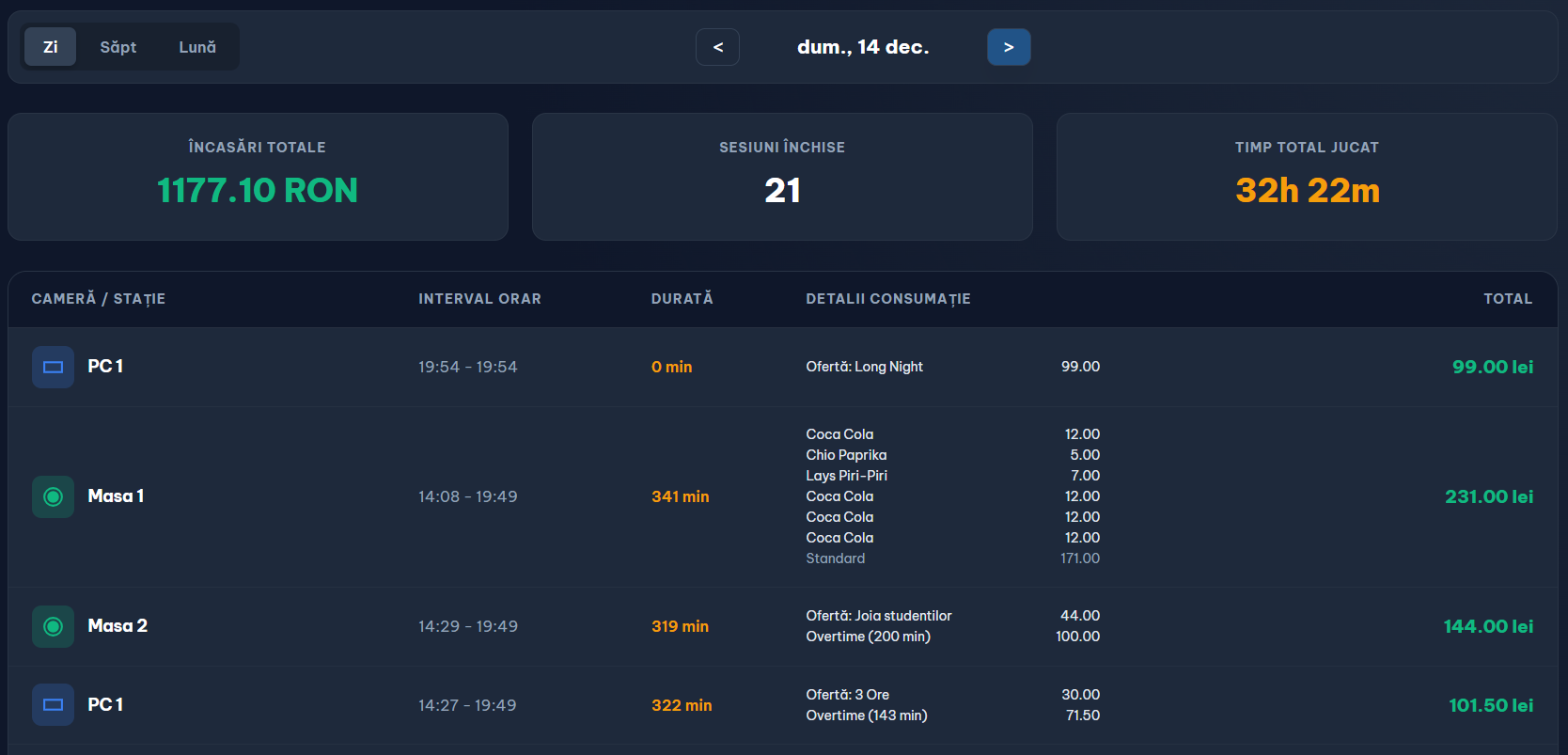Go to the previous day with left arrow
This screenshot has width=1568, height=755.
(717, 47)
